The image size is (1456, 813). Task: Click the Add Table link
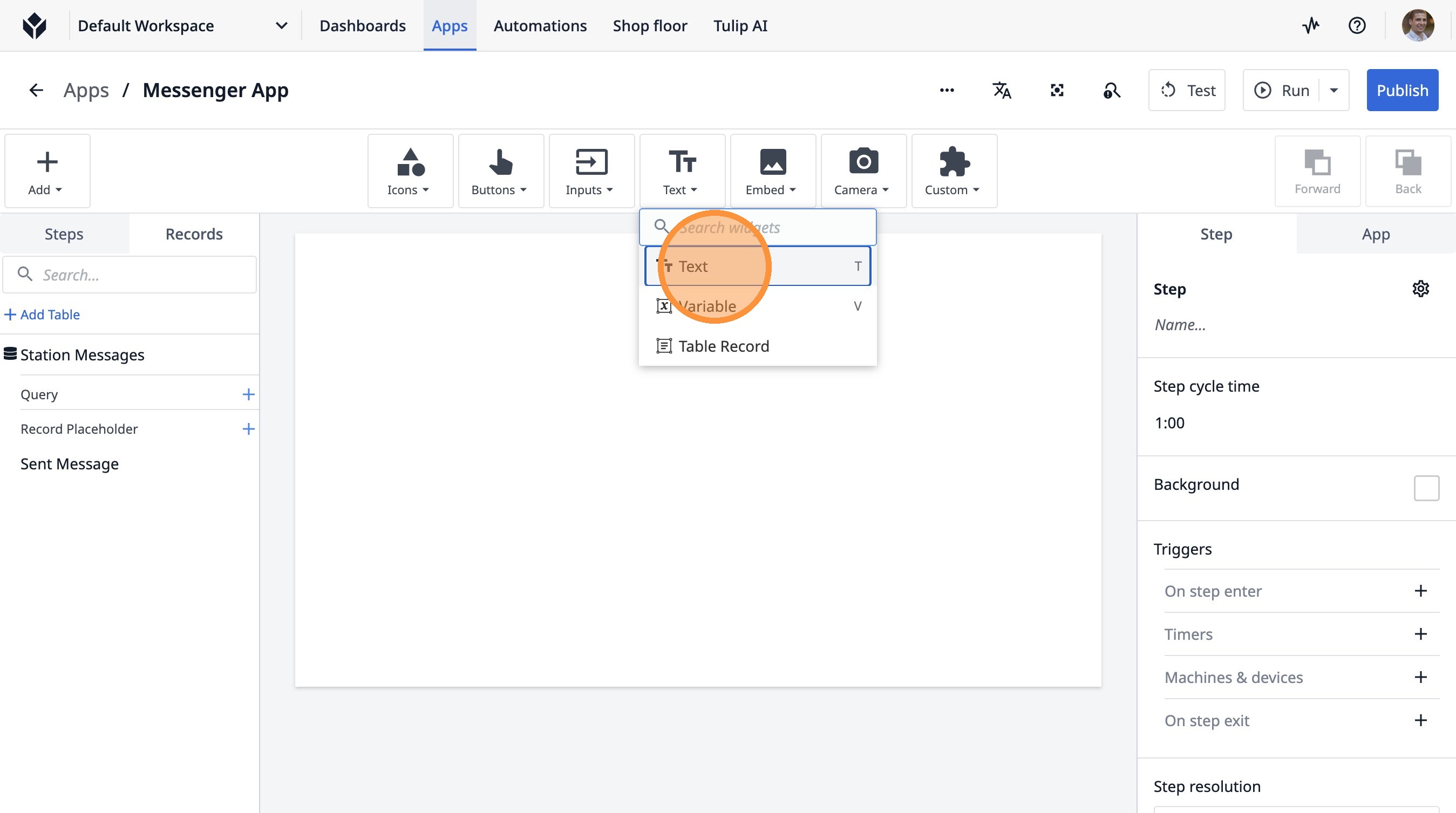[x=43, y=315]
